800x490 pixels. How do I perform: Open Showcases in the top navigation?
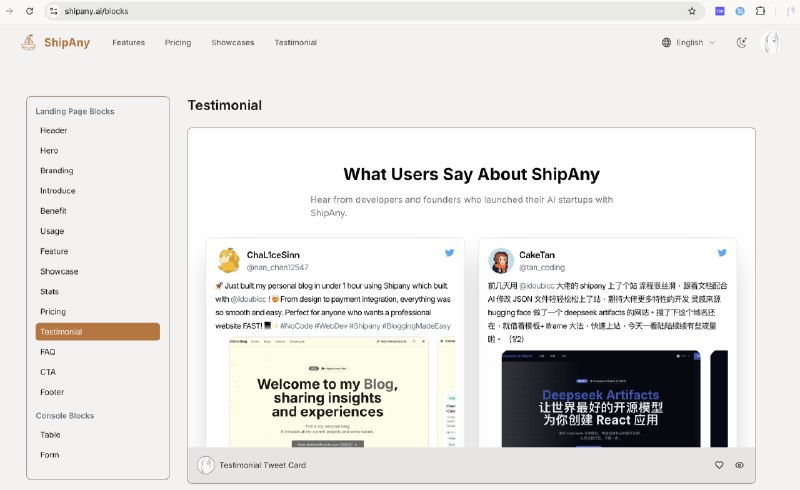(x=233, y=42)
